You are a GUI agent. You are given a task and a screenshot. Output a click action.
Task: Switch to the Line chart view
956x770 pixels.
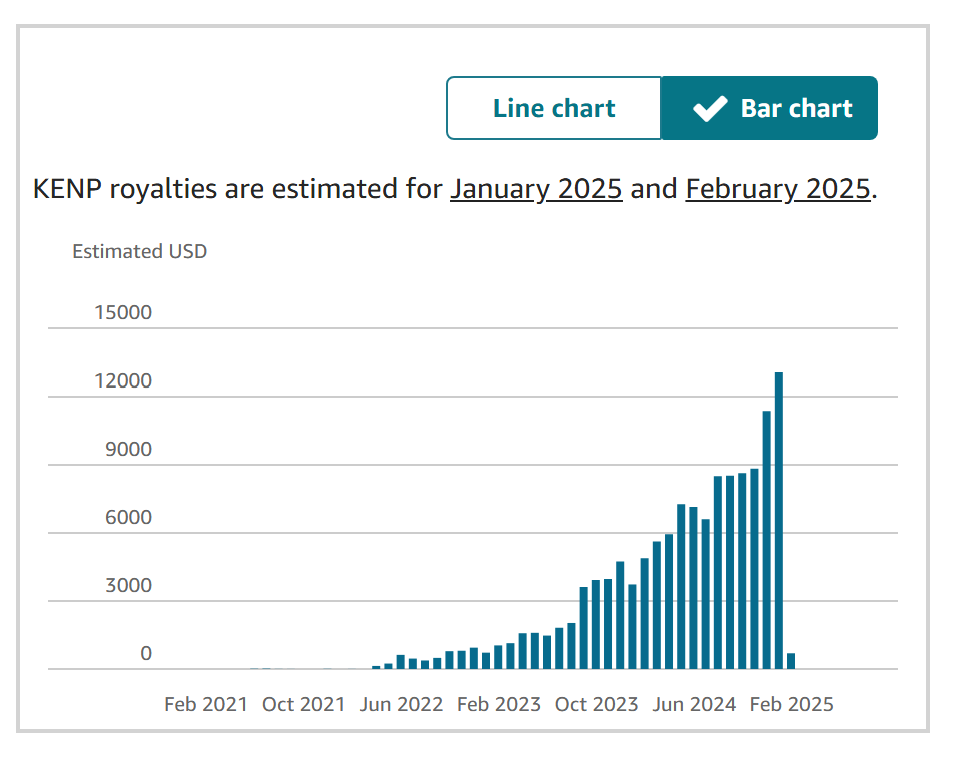[x=554, y=108]
